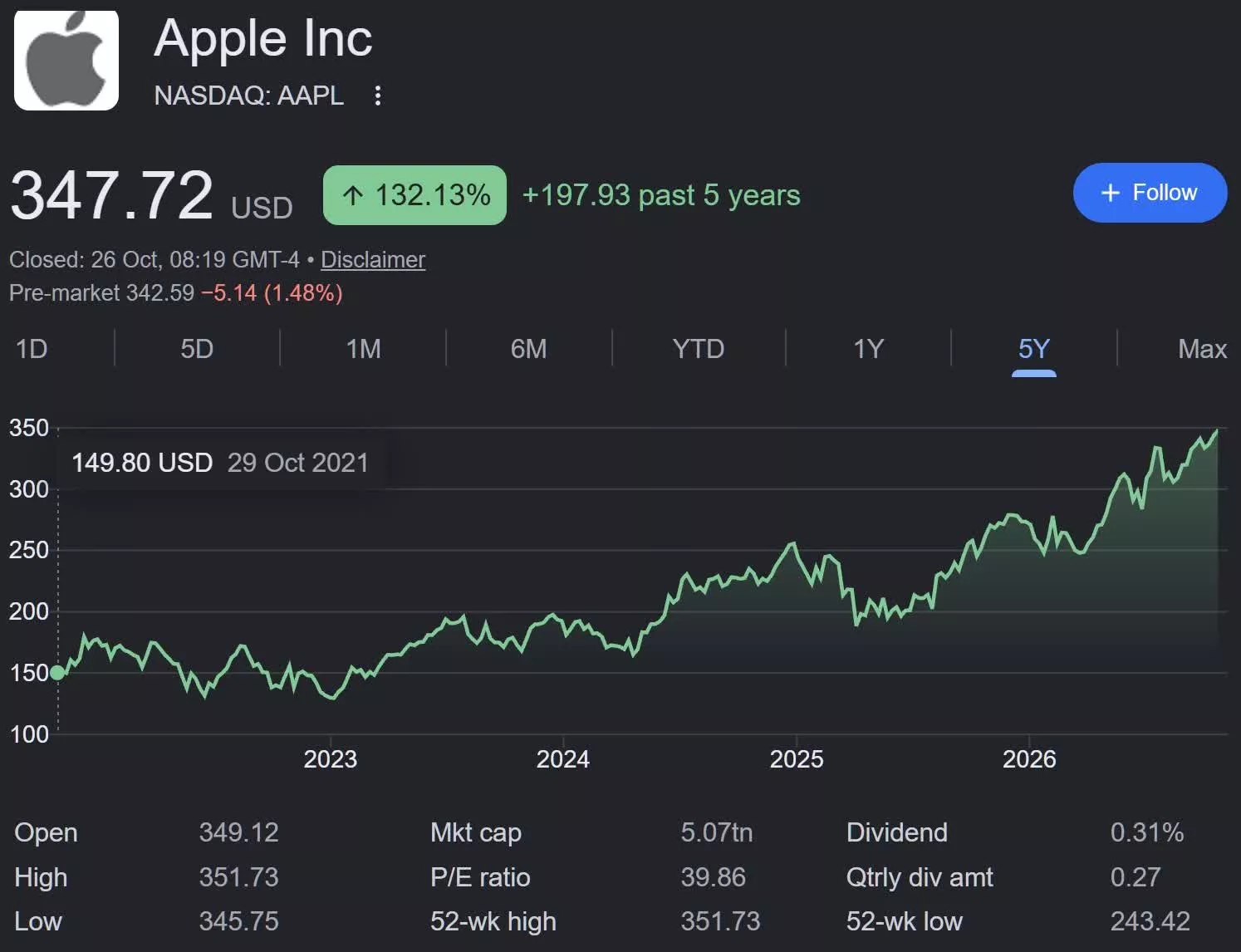This screenshot has height=952, width=1241.
Task: Open the three-dot more options menu
Action: pyautogui.click(x=378, y=96)
